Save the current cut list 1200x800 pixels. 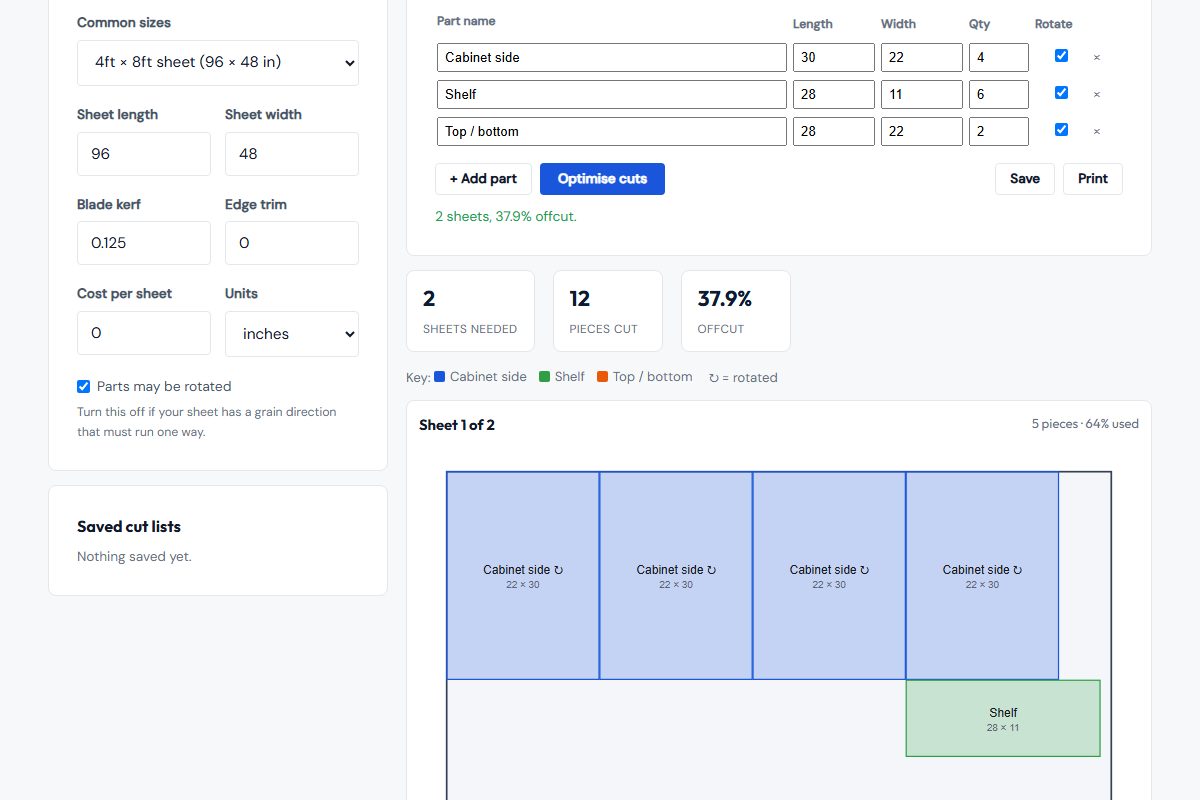pos(1025,179)
